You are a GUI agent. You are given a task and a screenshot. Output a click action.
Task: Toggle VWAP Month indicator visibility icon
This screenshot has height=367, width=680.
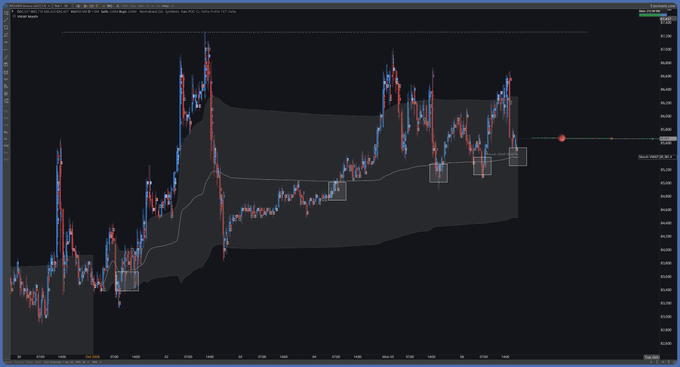[14, 16]
